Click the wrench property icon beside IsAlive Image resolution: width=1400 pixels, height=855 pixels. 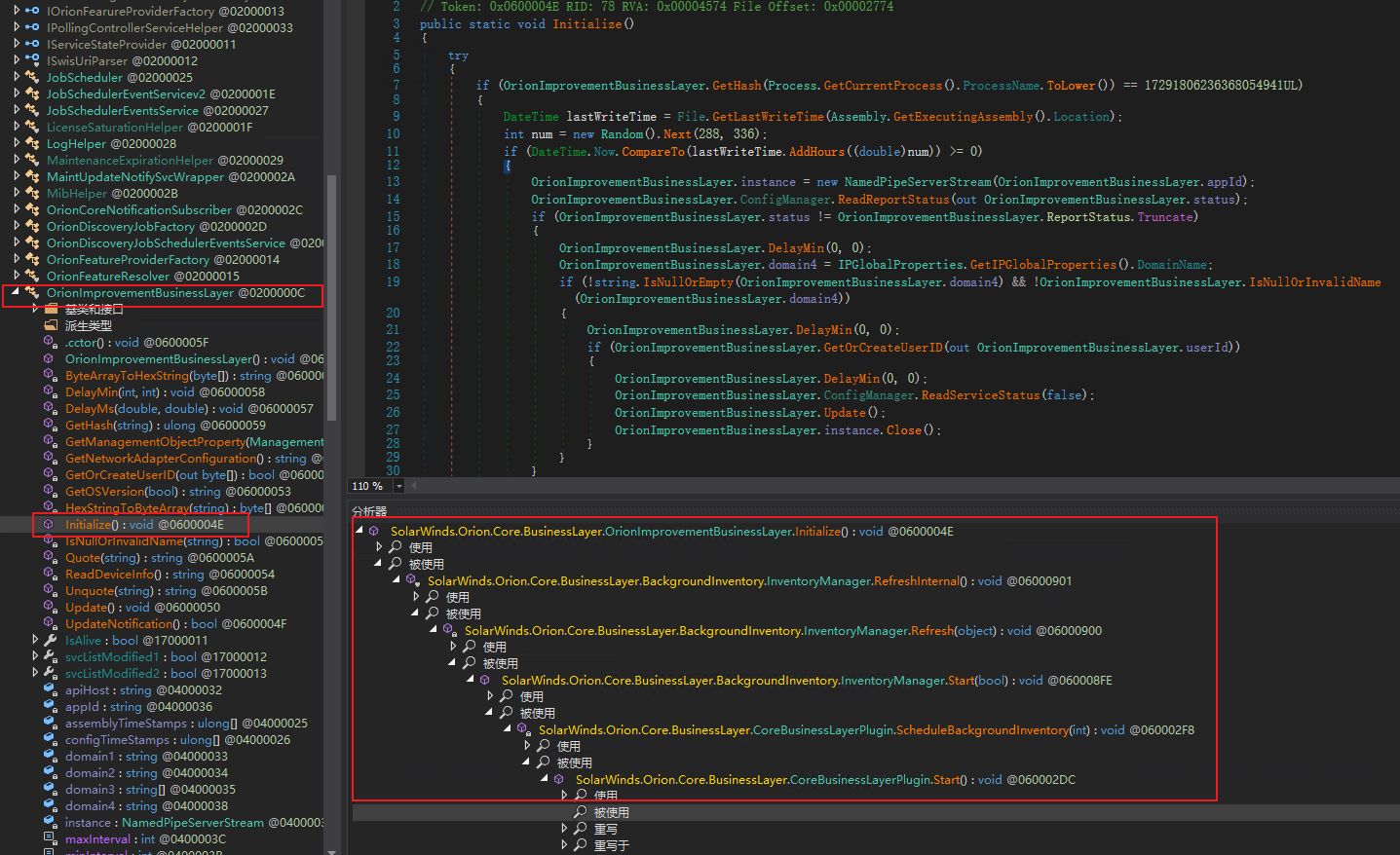tap(51, 640)
